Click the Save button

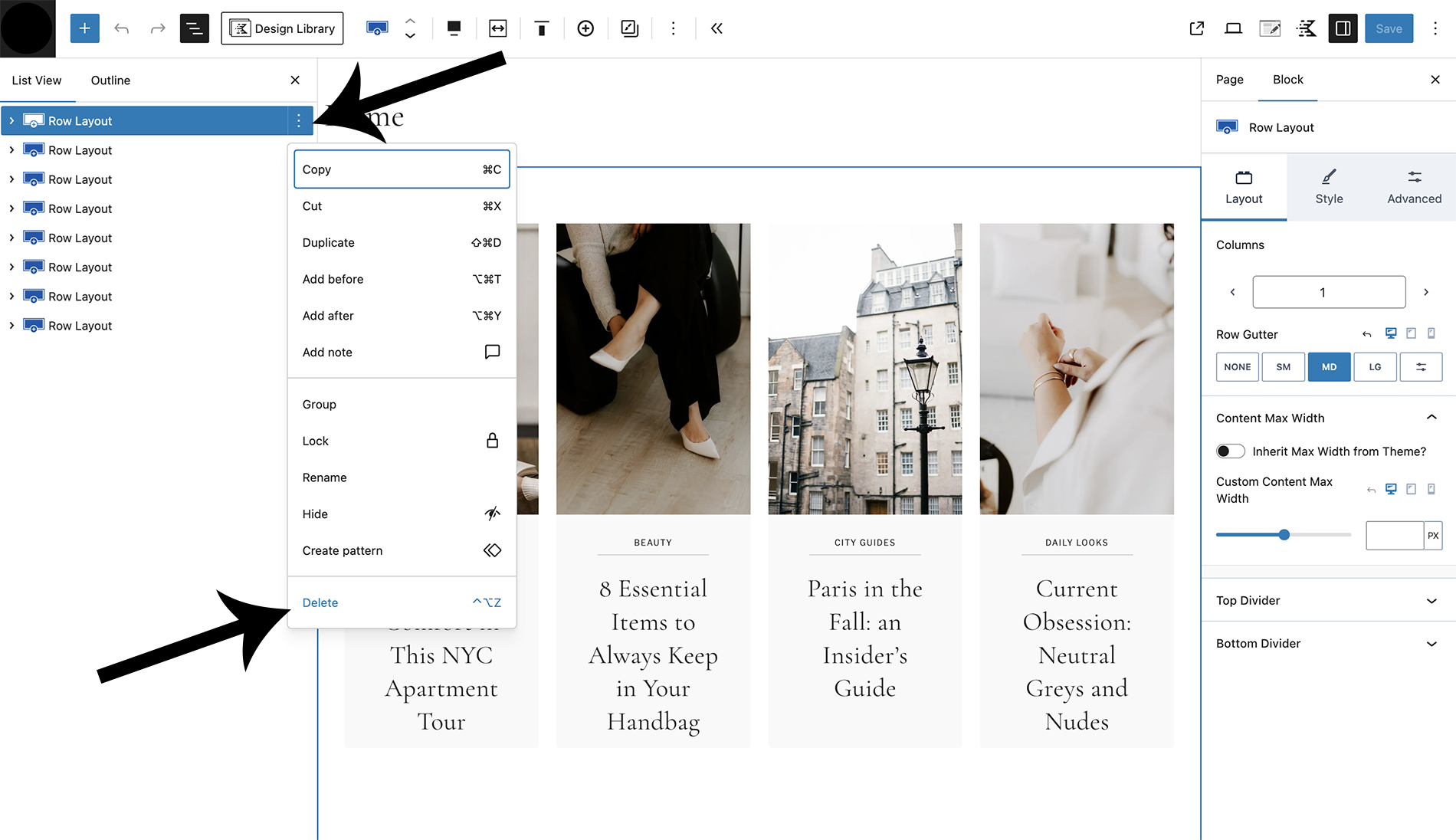1389,28
